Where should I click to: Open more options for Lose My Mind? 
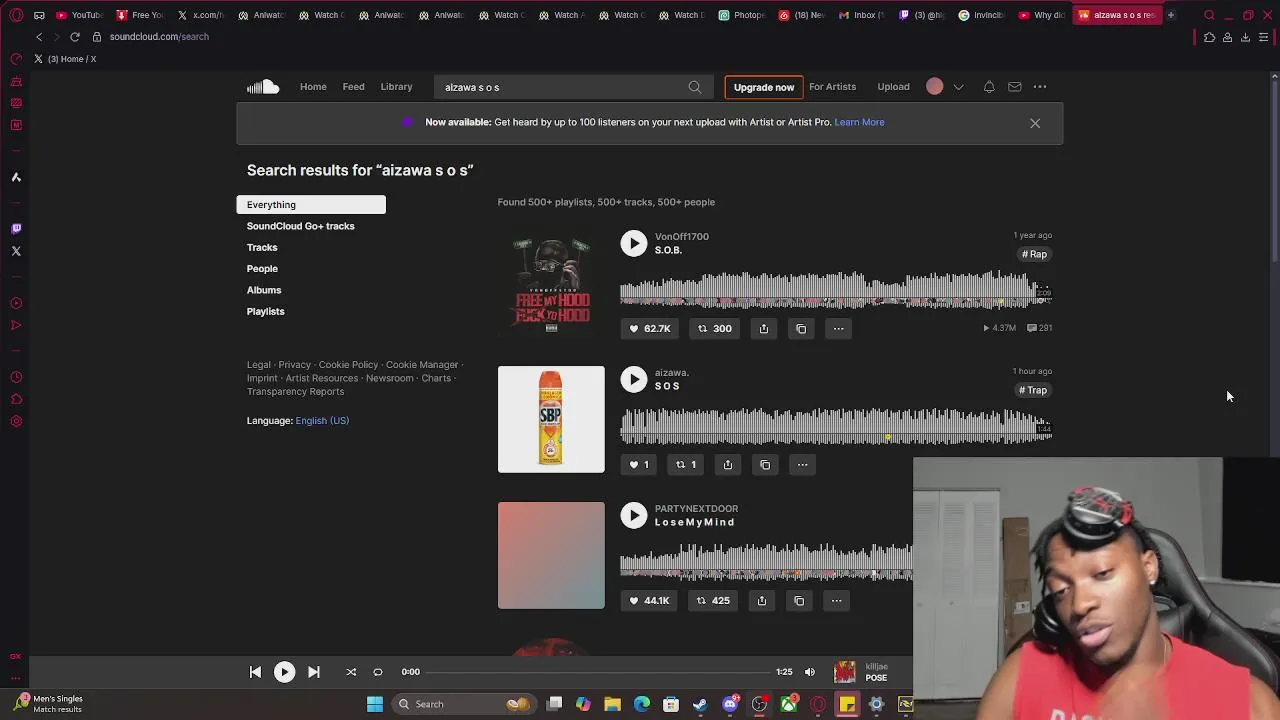pos(836,600)
